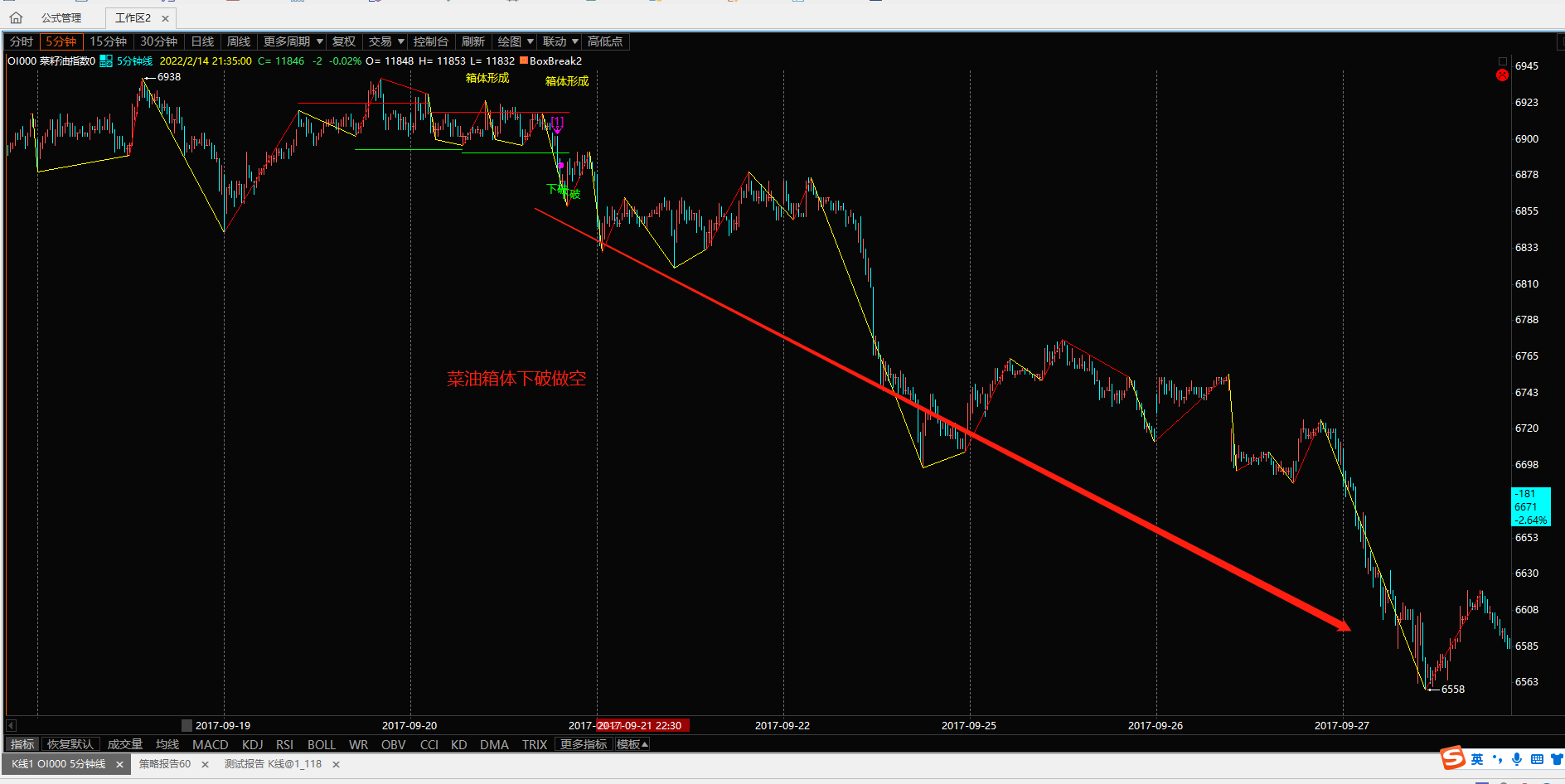This screenshot has width=1565, height=784.
Task: Toggle the small square box above the price axis
Action: point(1502,61)
